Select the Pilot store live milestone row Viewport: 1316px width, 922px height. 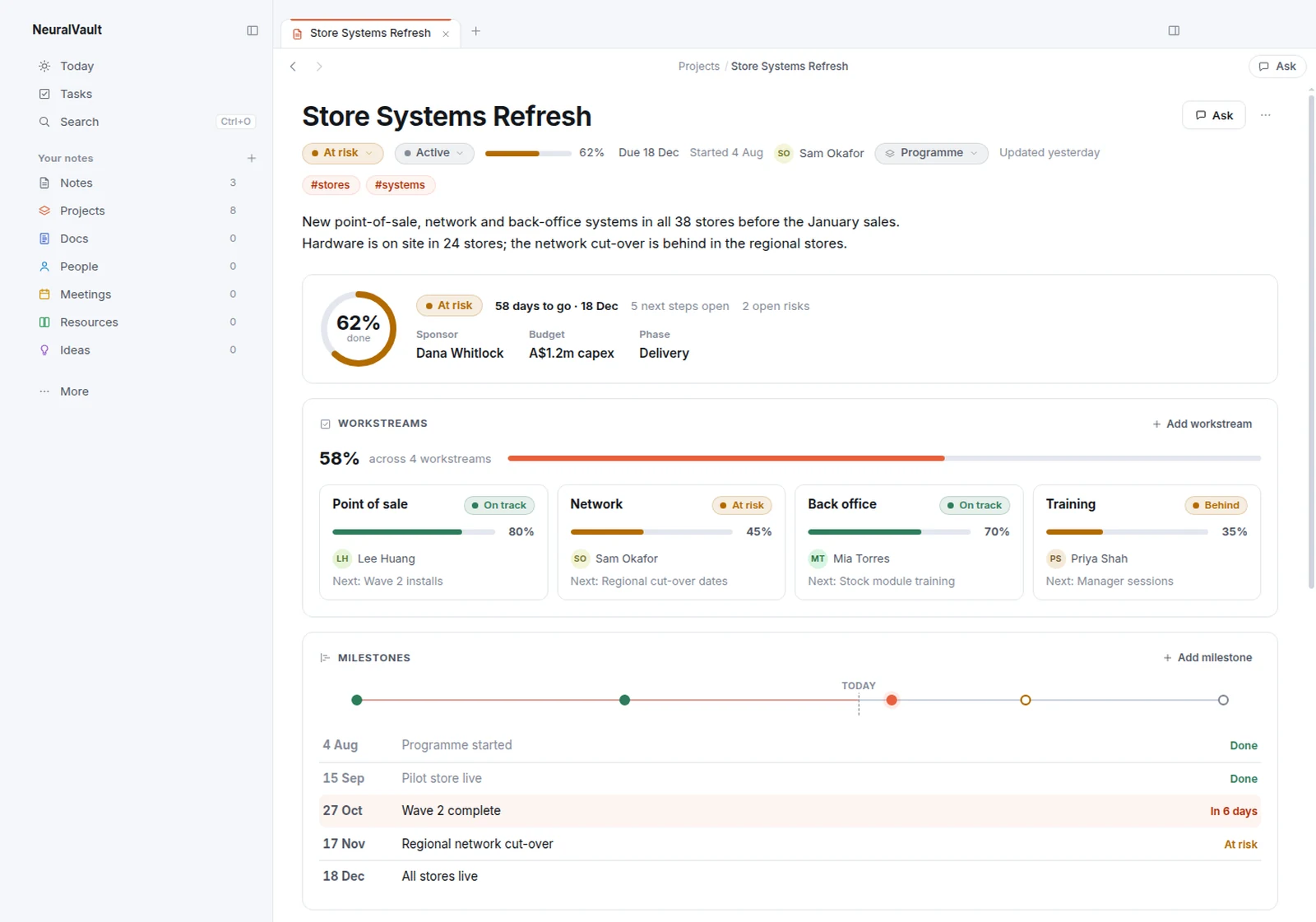[790, 778]
